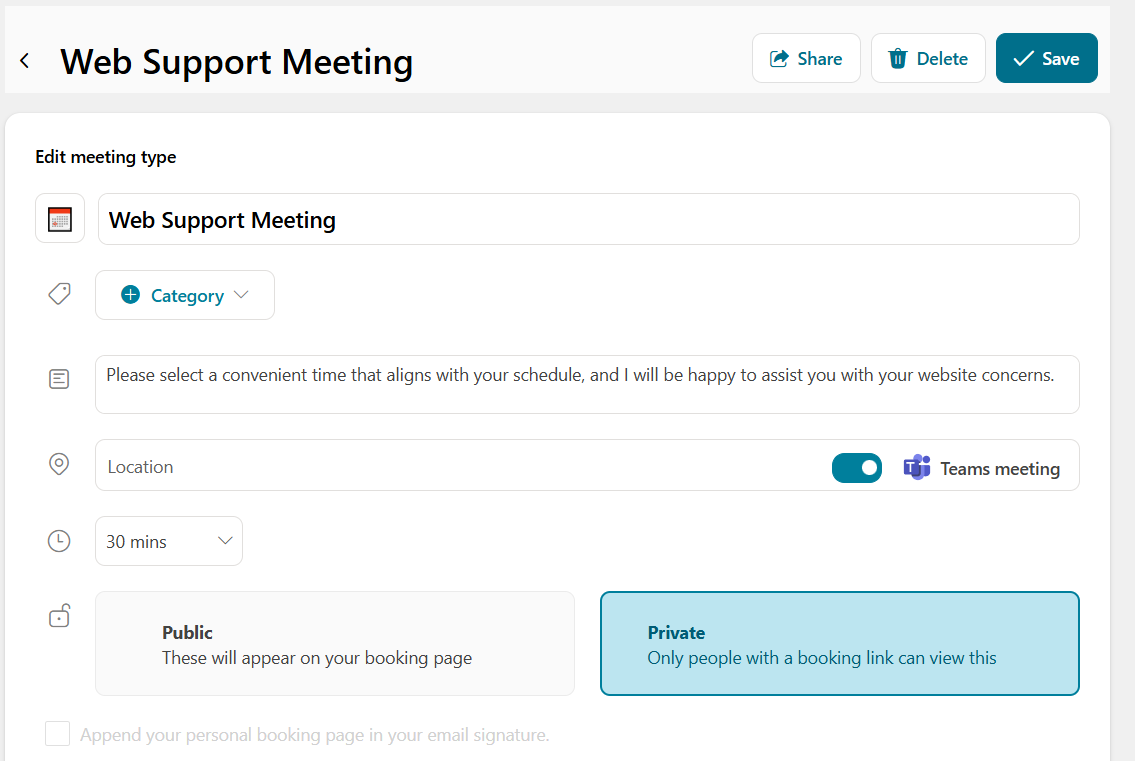Viewport: 1135px width, 761px height.
Task: Click the back arrow beside the title
Action: [x=25, y=61]
